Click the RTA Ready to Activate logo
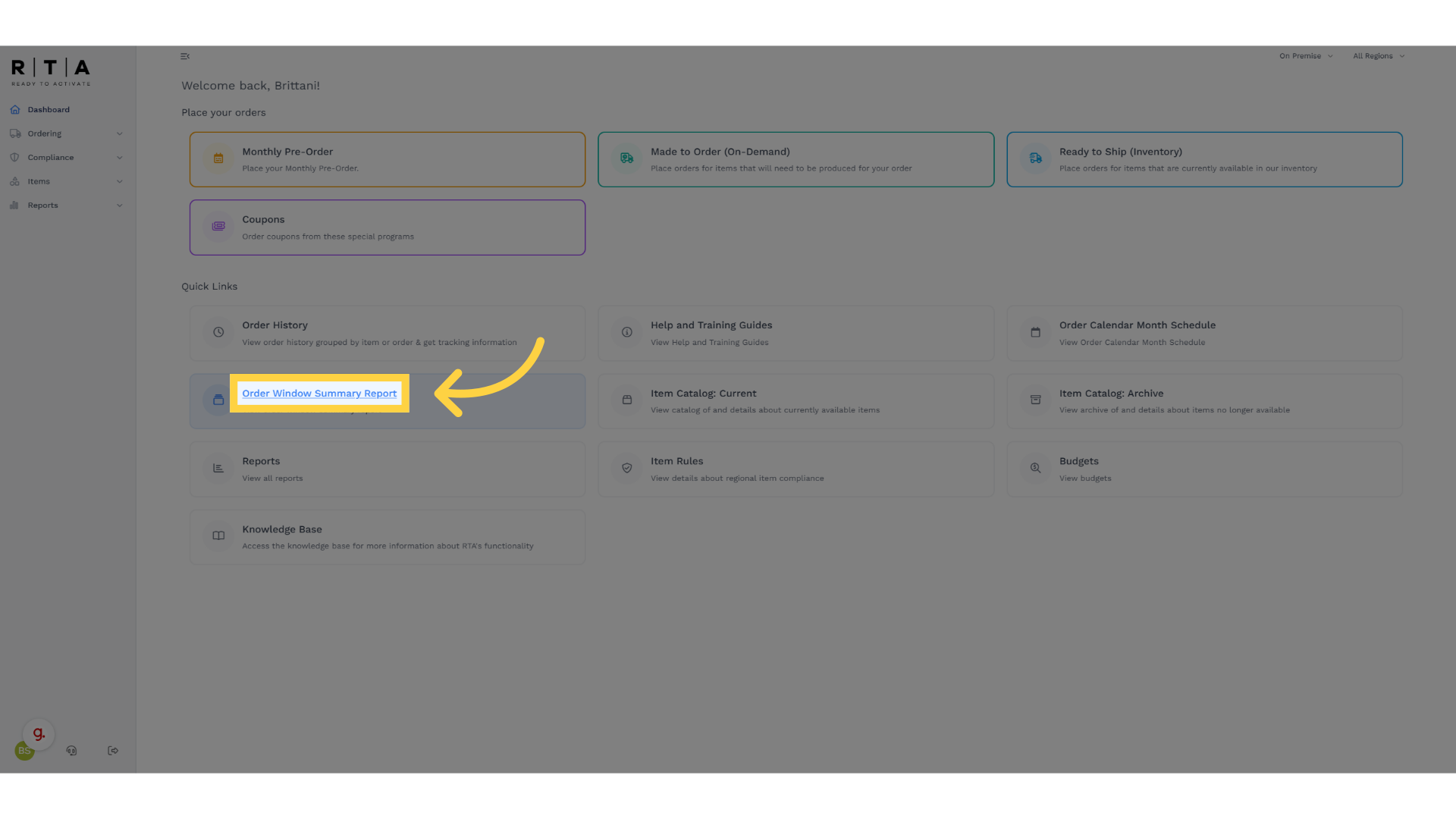The image size is (1456, 819). pos(51,72)
